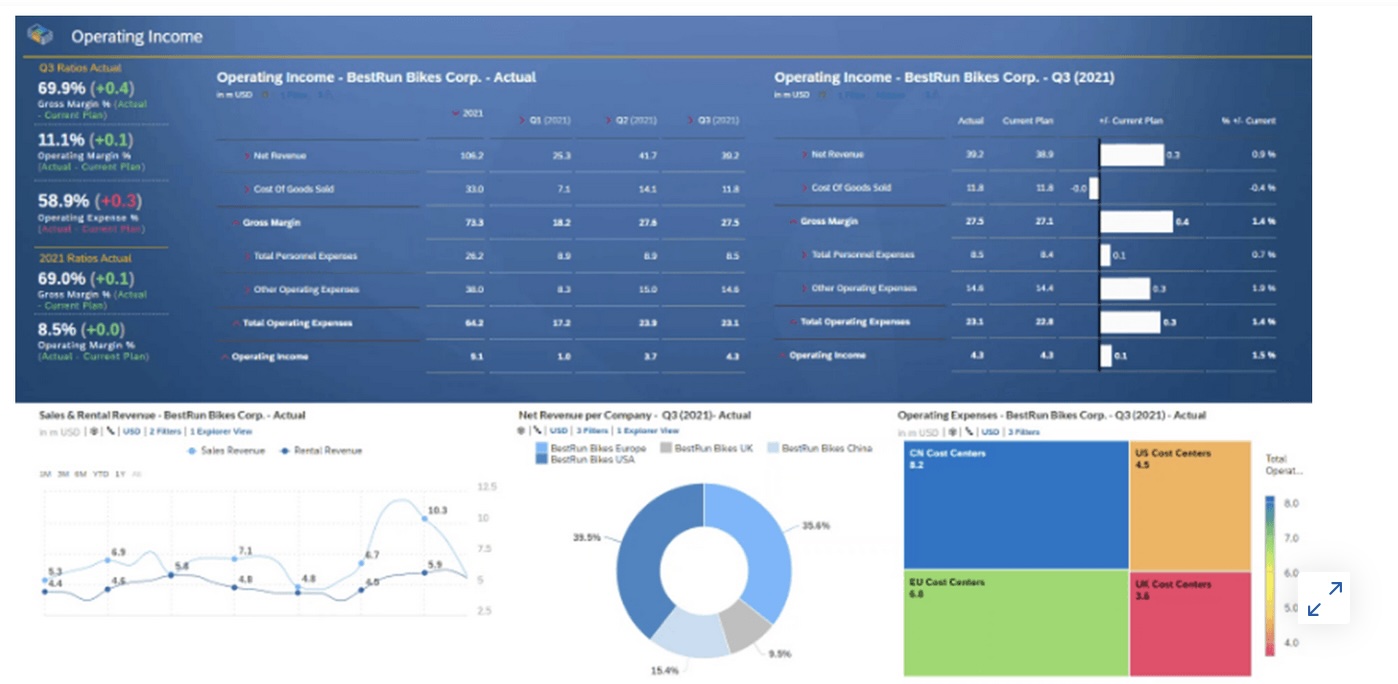Expand Total Personnel Expenses row in Q3 (2021) table

coord(804,255)
